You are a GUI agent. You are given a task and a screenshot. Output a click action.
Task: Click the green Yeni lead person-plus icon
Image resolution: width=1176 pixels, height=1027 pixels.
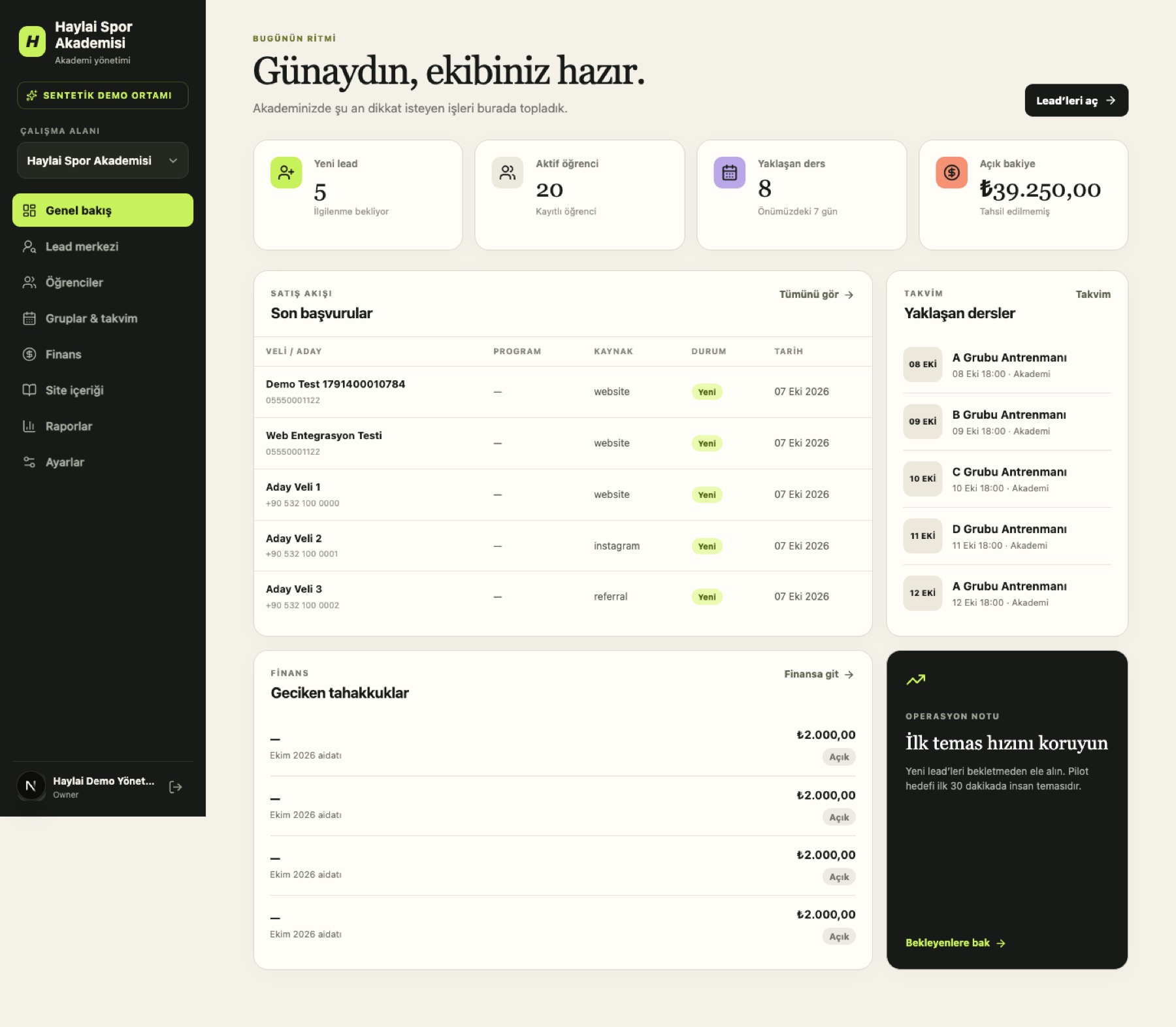[286, 172]
